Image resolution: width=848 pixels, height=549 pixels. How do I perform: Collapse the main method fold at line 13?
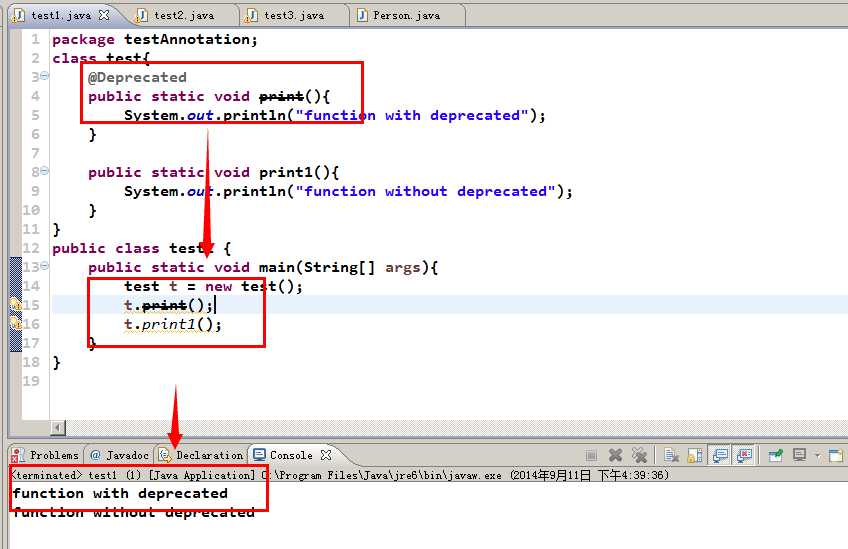click(45, 266)
